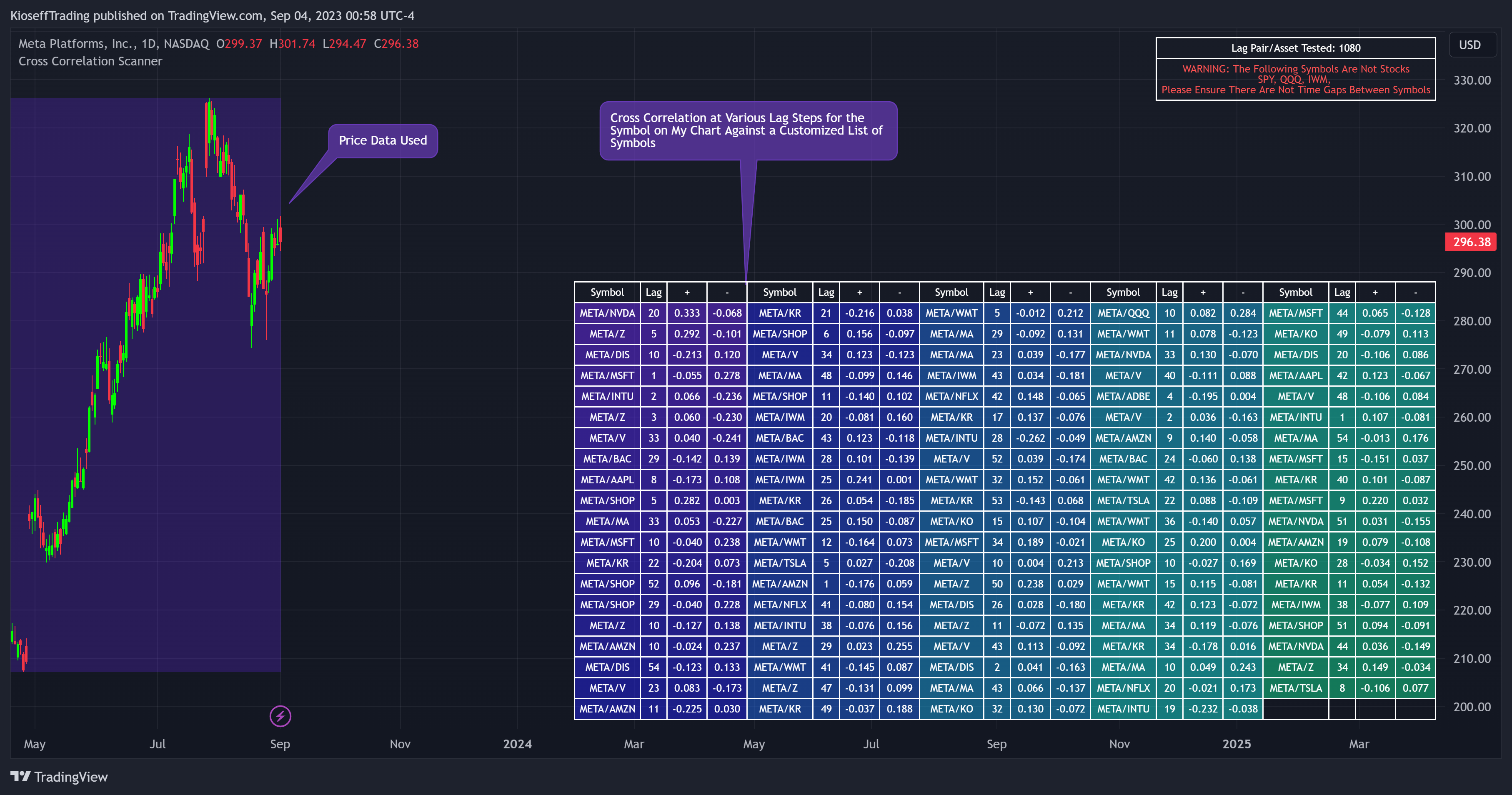1512x795 pixels.
Task: Click the 0.255 correlation value
Action: pyautogui.click(x=899, y=646)
